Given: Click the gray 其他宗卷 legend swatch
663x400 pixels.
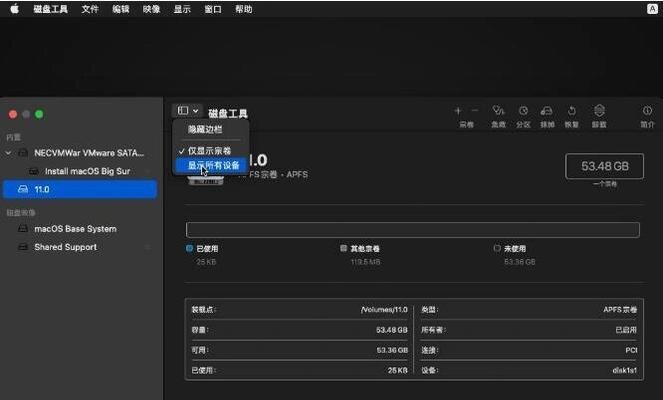Looking at the screenshot, I should point(343,248).
